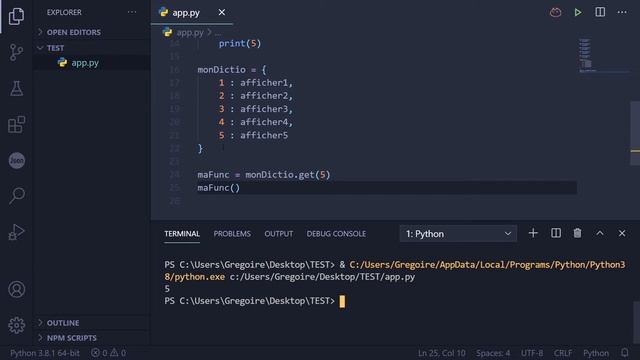This screenshot has width=640, height=360.
Task: Maximize the panel size chevron
Action: click(x=600, y=233)
